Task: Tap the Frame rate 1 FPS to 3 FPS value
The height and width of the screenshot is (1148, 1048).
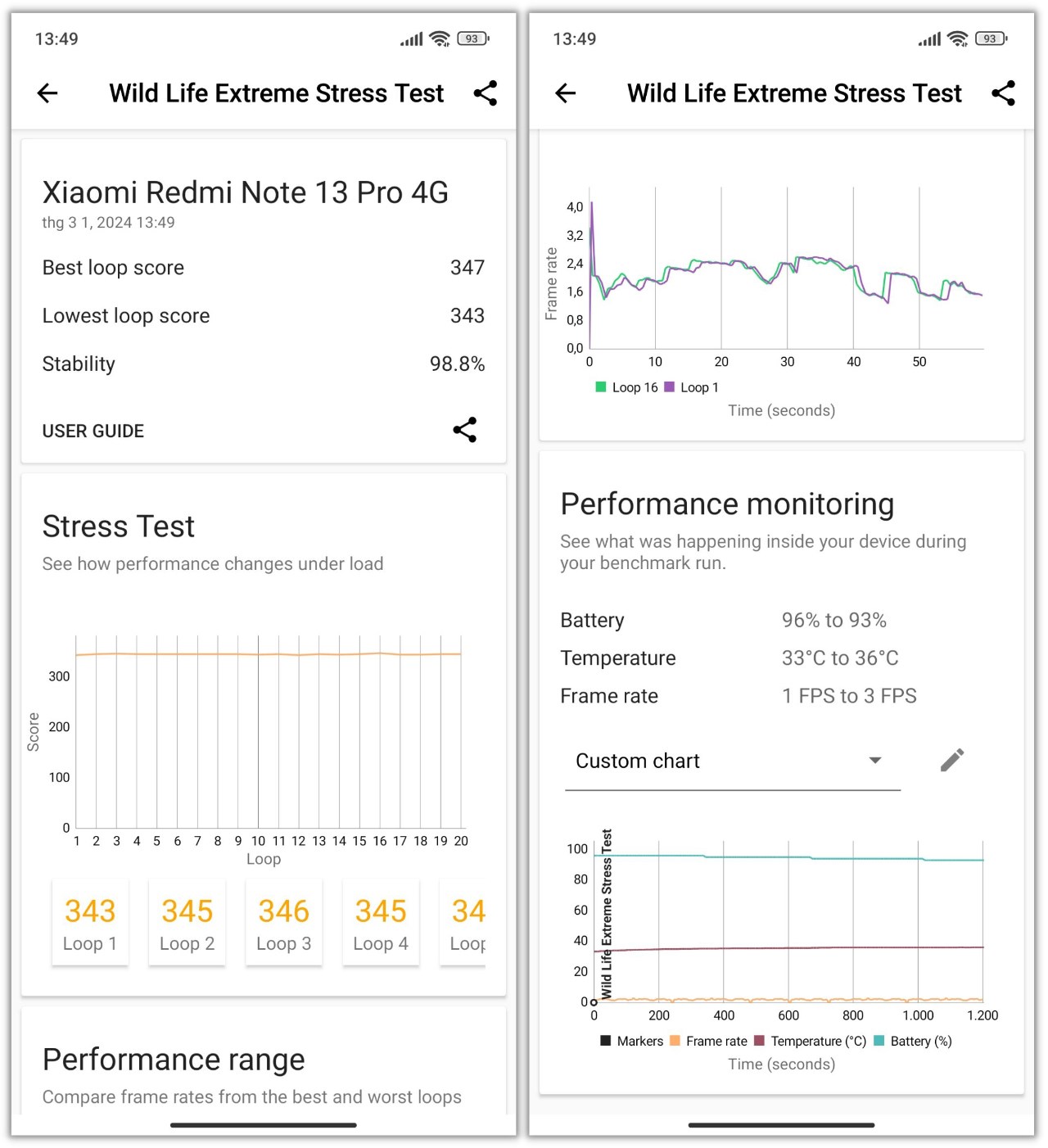Action: point(849,696)
